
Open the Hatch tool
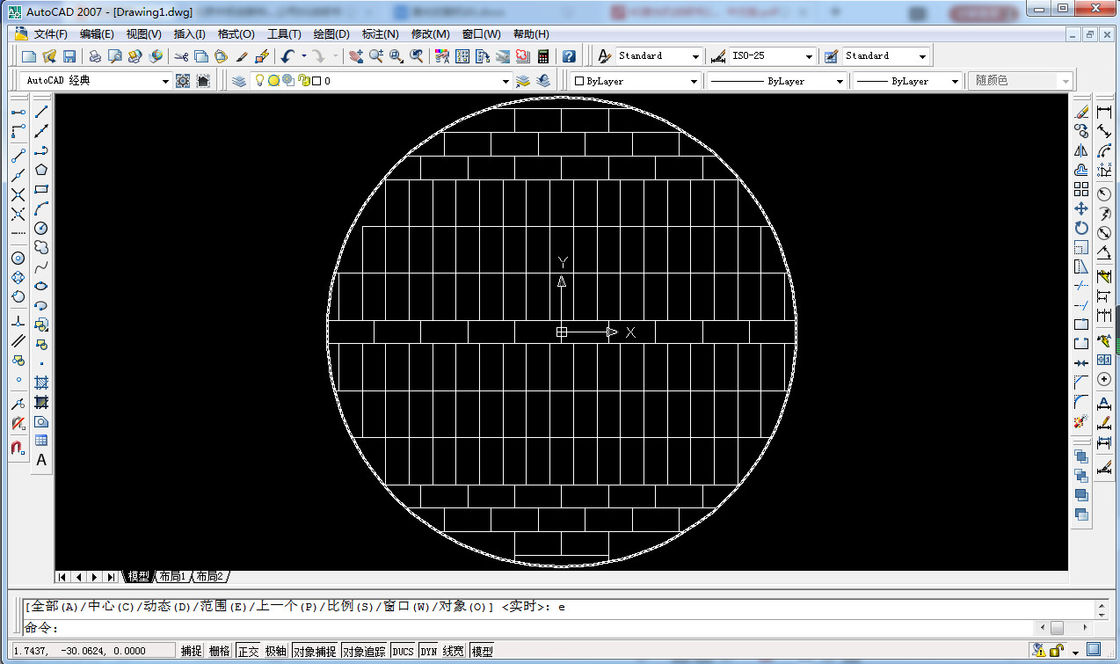click(x=42, y=382)
